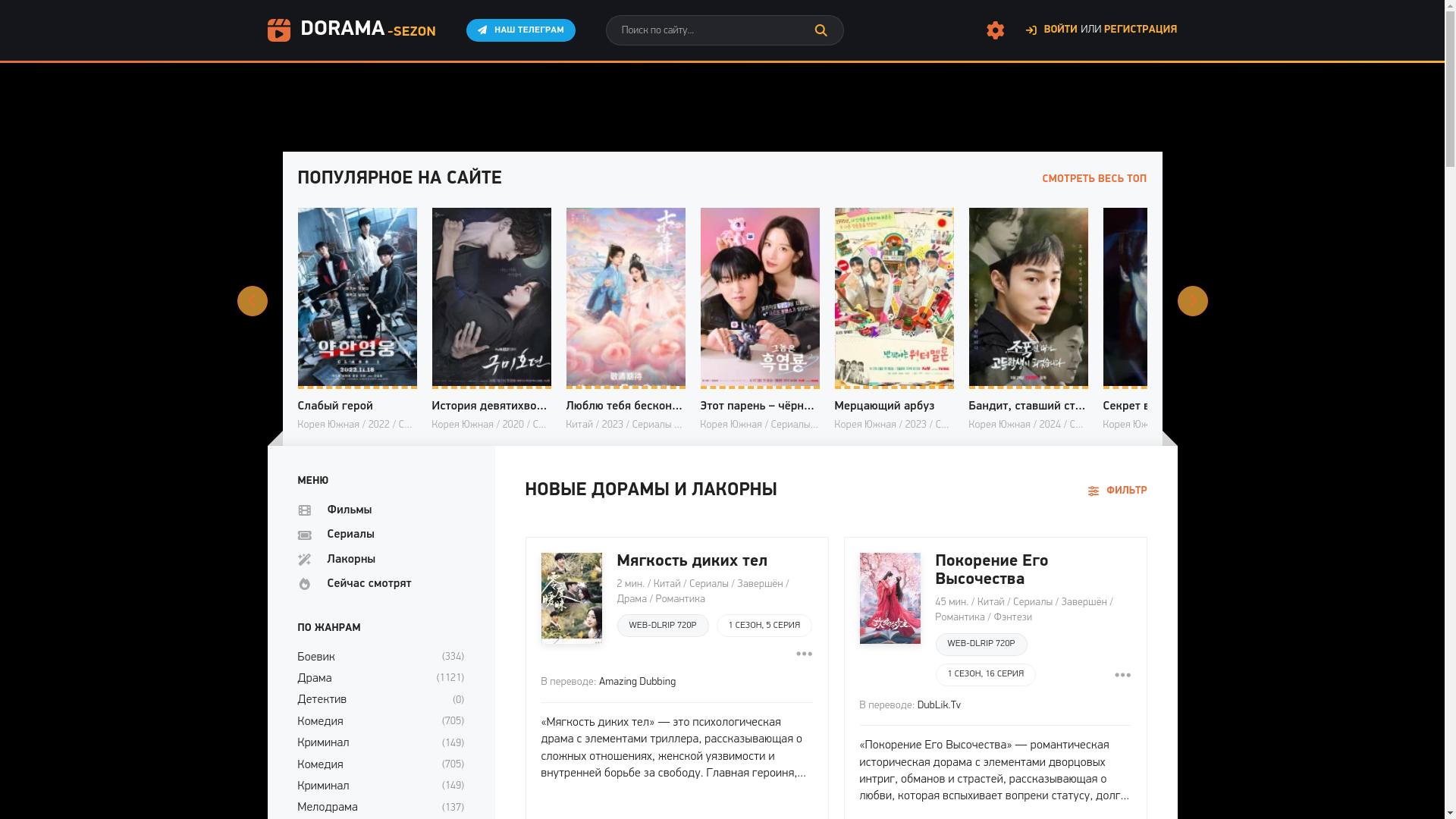Click the РЕГИСТРАЦИЯ link
Viewport: 1456px width, 819px height.
(x=1141, y=30)
